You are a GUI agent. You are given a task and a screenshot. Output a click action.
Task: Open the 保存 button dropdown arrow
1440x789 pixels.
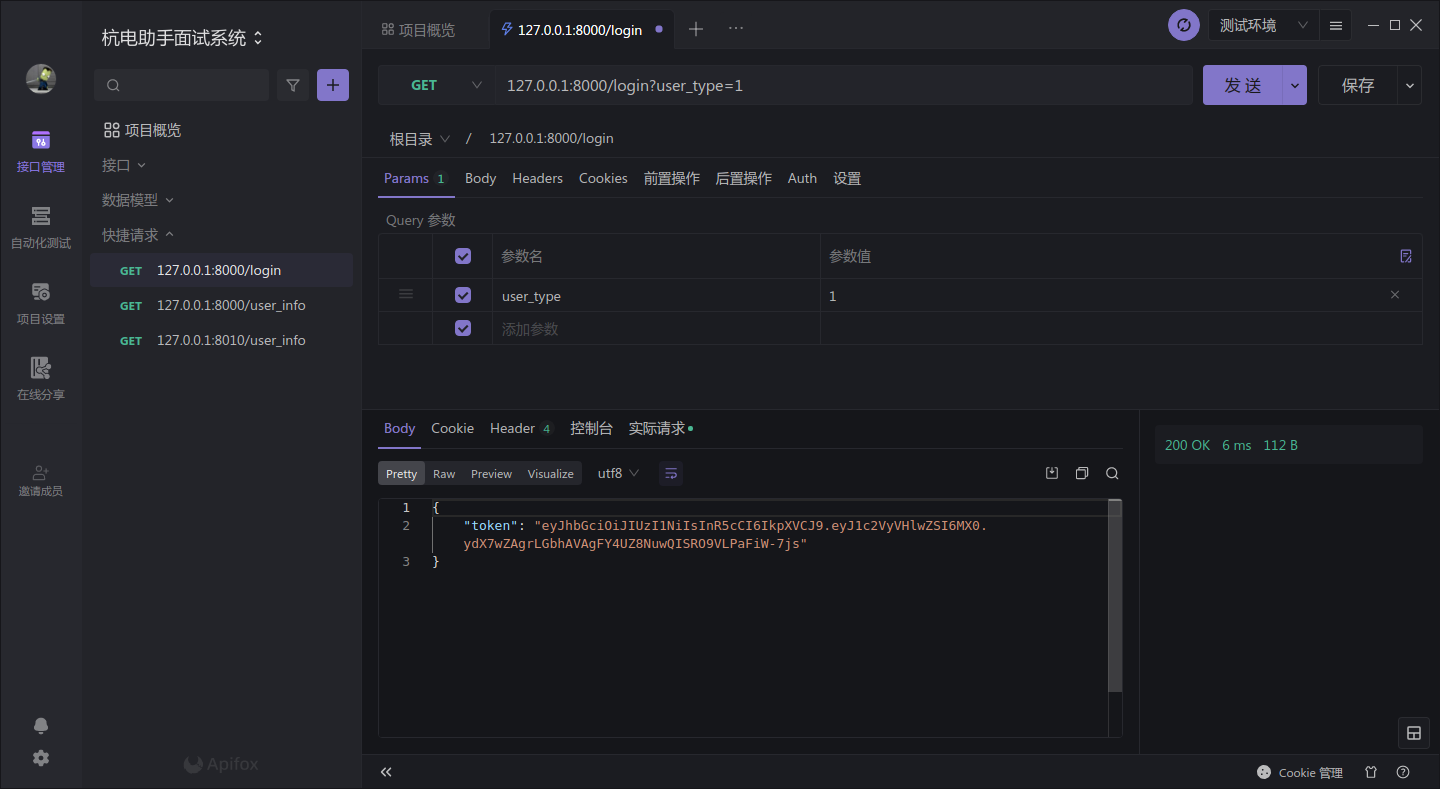click(x=1410, y=86)
